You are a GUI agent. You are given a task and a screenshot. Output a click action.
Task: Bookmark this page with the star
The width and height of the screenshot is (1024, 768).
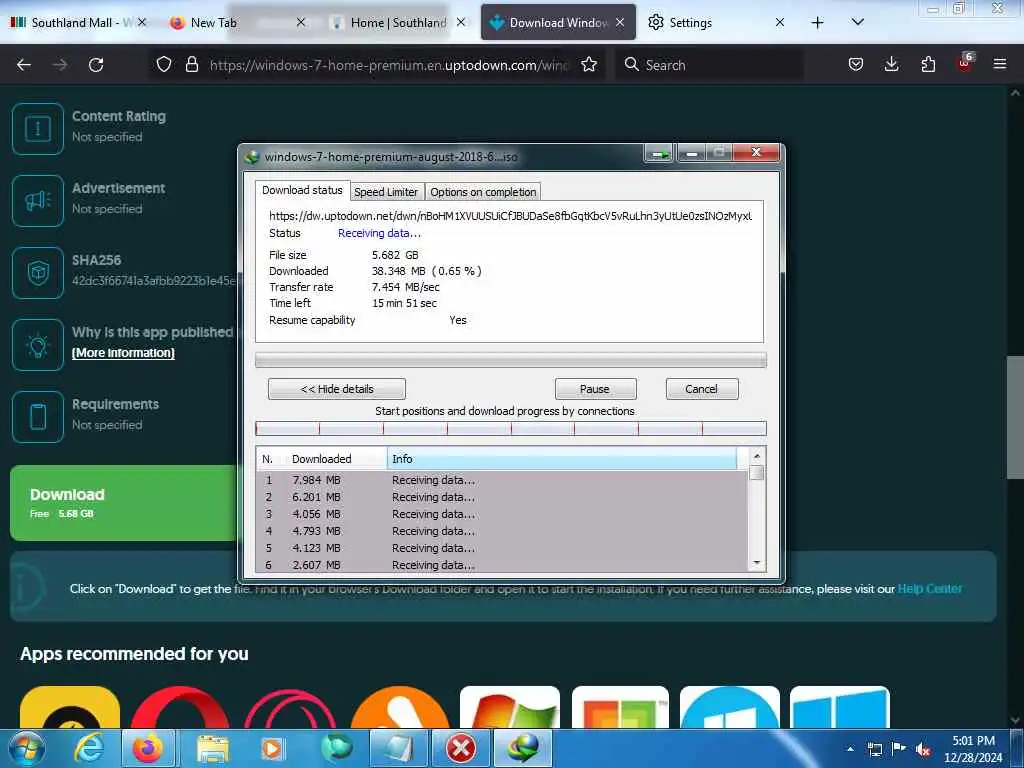(x=589, y=64)
